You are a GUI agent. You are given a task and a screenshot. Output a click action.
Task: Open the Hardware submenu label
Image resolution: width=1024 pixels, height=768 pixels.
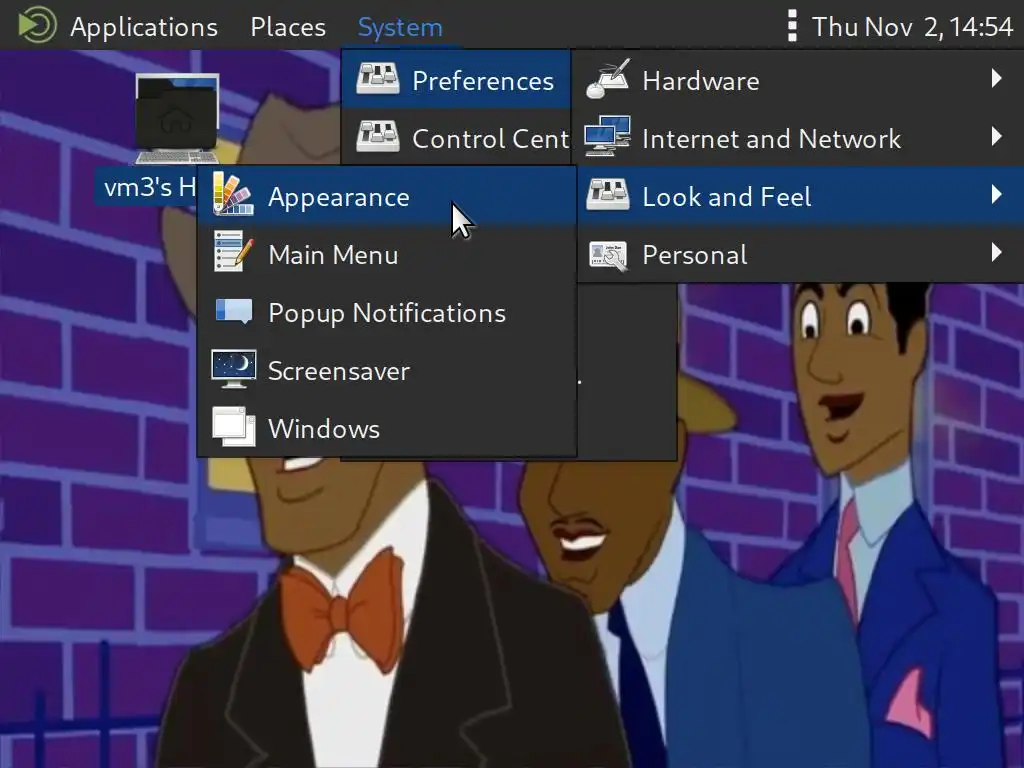click(x=701, y=81)
